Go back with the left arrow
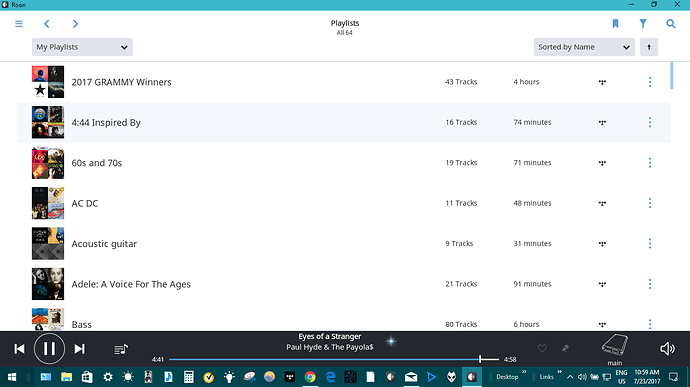 (47, 24)
